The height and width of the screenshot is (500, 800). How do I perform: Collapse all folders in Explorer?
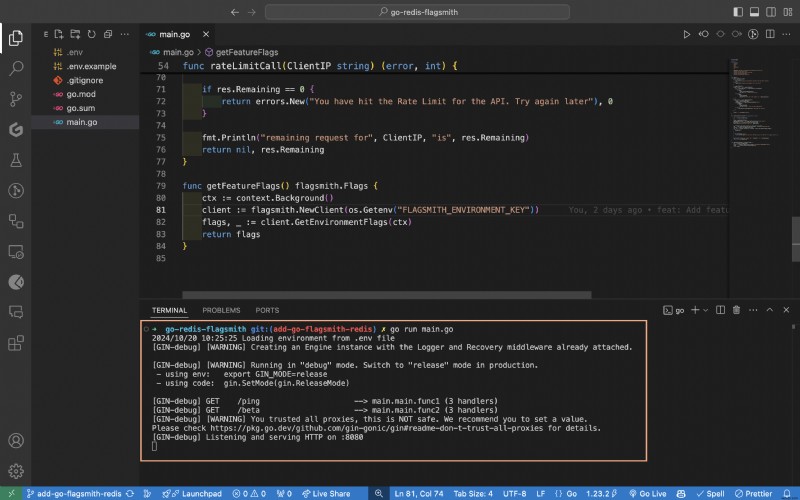(108, 34)
